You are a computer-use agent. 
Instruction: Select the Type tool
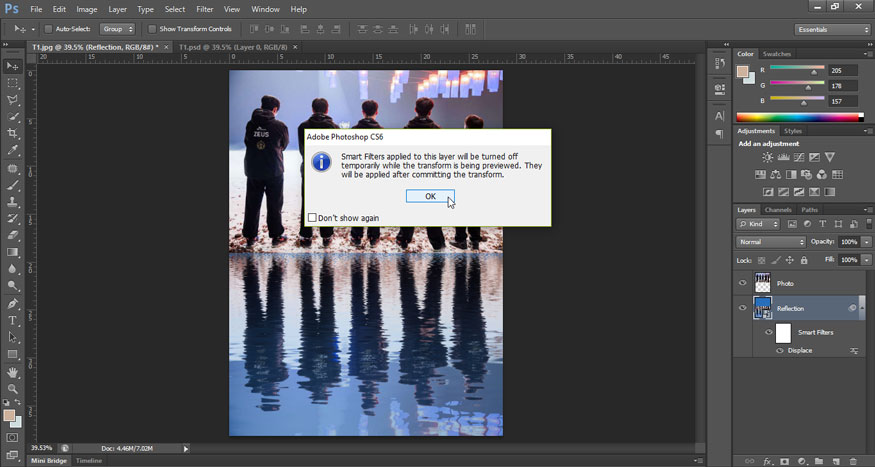coord(13,320)
